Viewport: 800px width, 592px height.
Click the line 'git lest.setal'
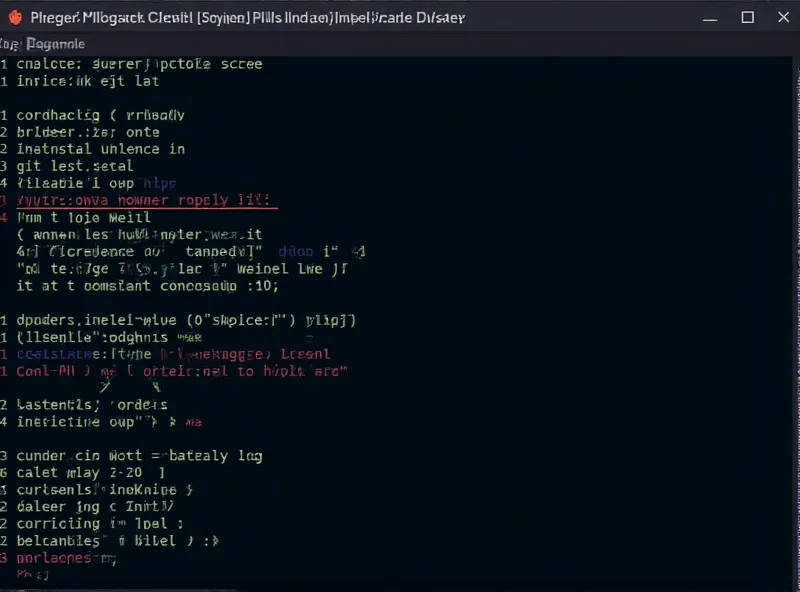[x=74, y=166]
